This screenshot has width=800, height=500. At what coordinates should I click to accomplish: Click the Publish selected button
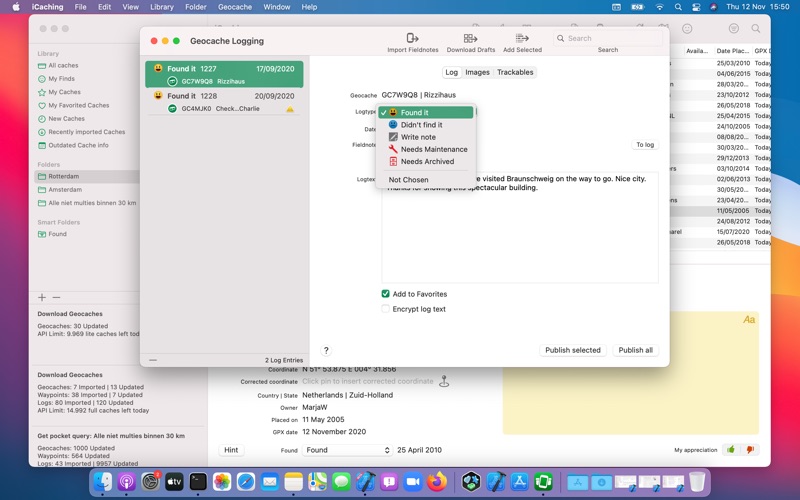coord(572,350)
